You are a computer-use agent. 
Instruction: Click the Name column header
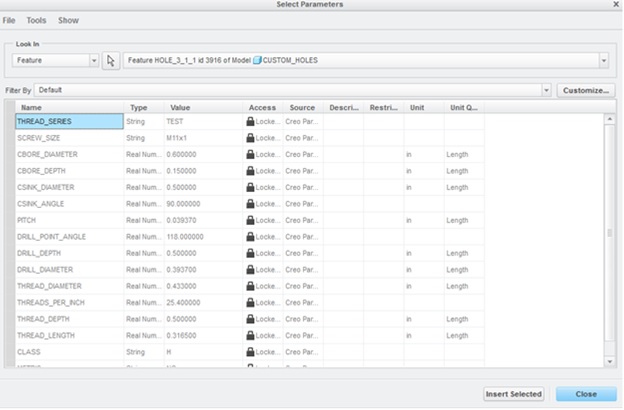pos(70,107)
